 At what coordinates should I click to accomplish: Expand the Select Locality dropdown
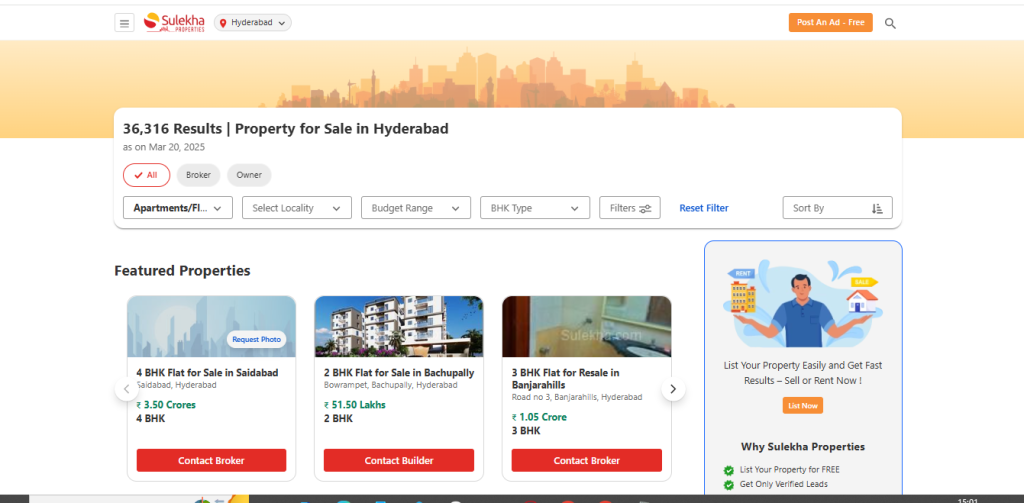pos(296,208)
